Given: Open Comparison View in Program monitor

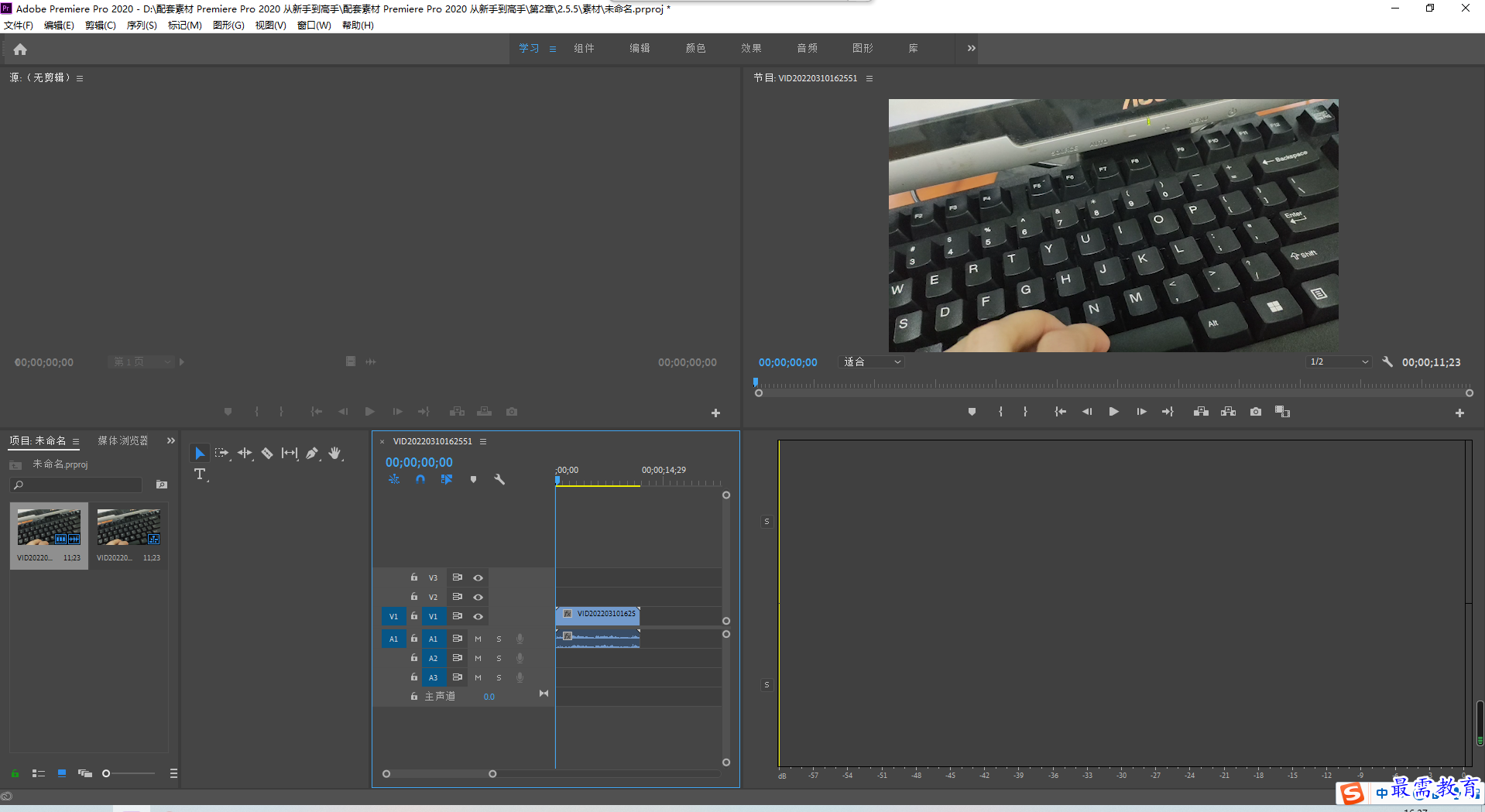Looking at the screenshot, I should point(1283,412).
